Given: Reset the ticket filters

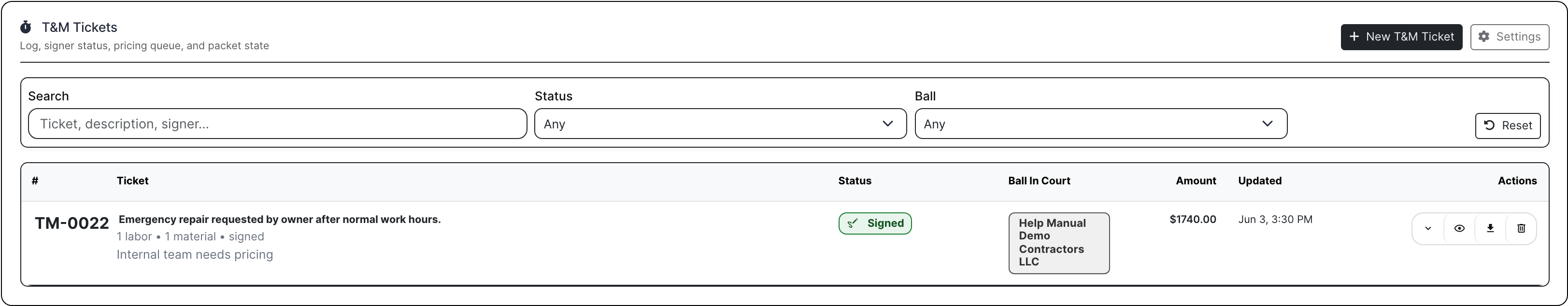Looking at the screenshot, I should tap(1508, 125).
